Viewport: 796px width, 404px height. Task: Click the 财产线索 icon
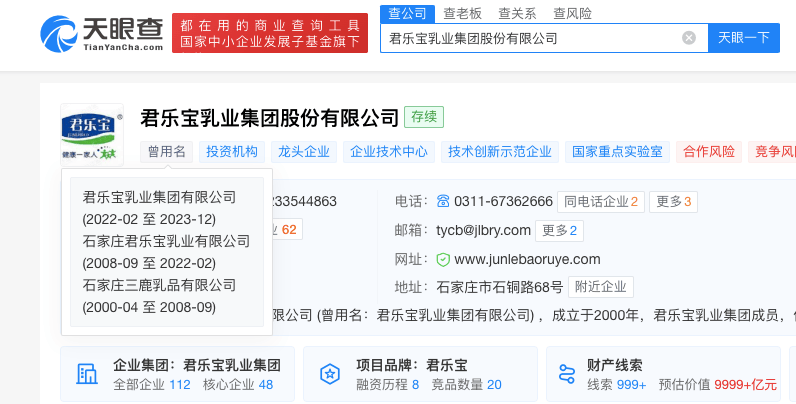tap(566, 374)
